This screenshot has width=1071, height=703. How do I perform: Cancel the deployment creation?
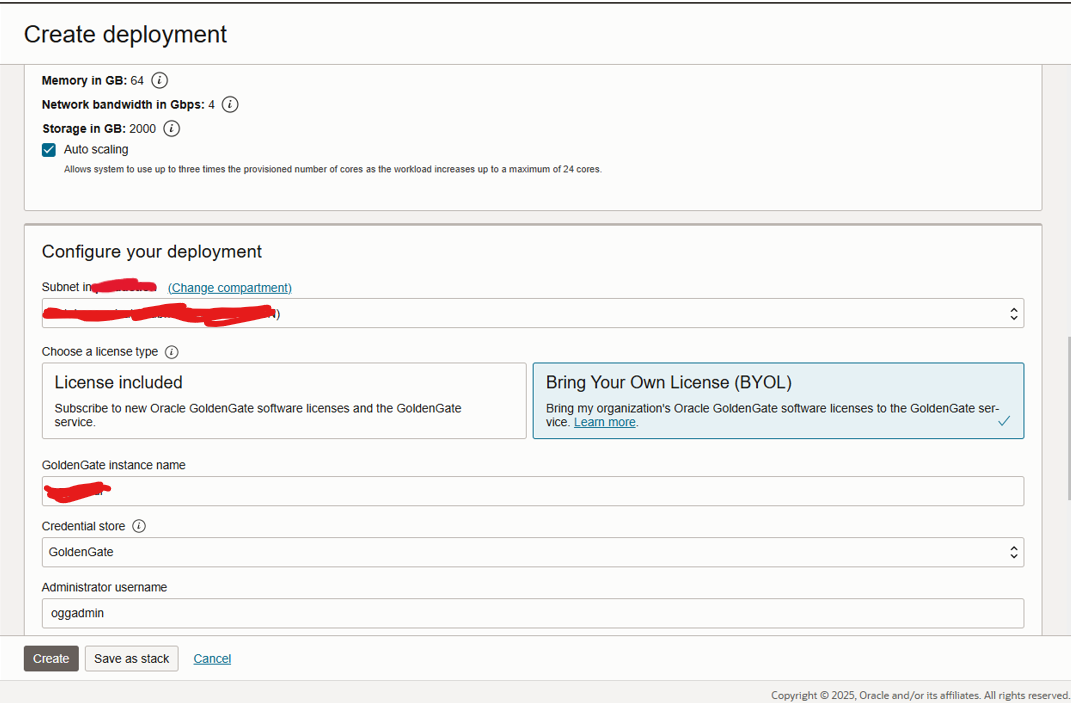click(x=212, y=659)
